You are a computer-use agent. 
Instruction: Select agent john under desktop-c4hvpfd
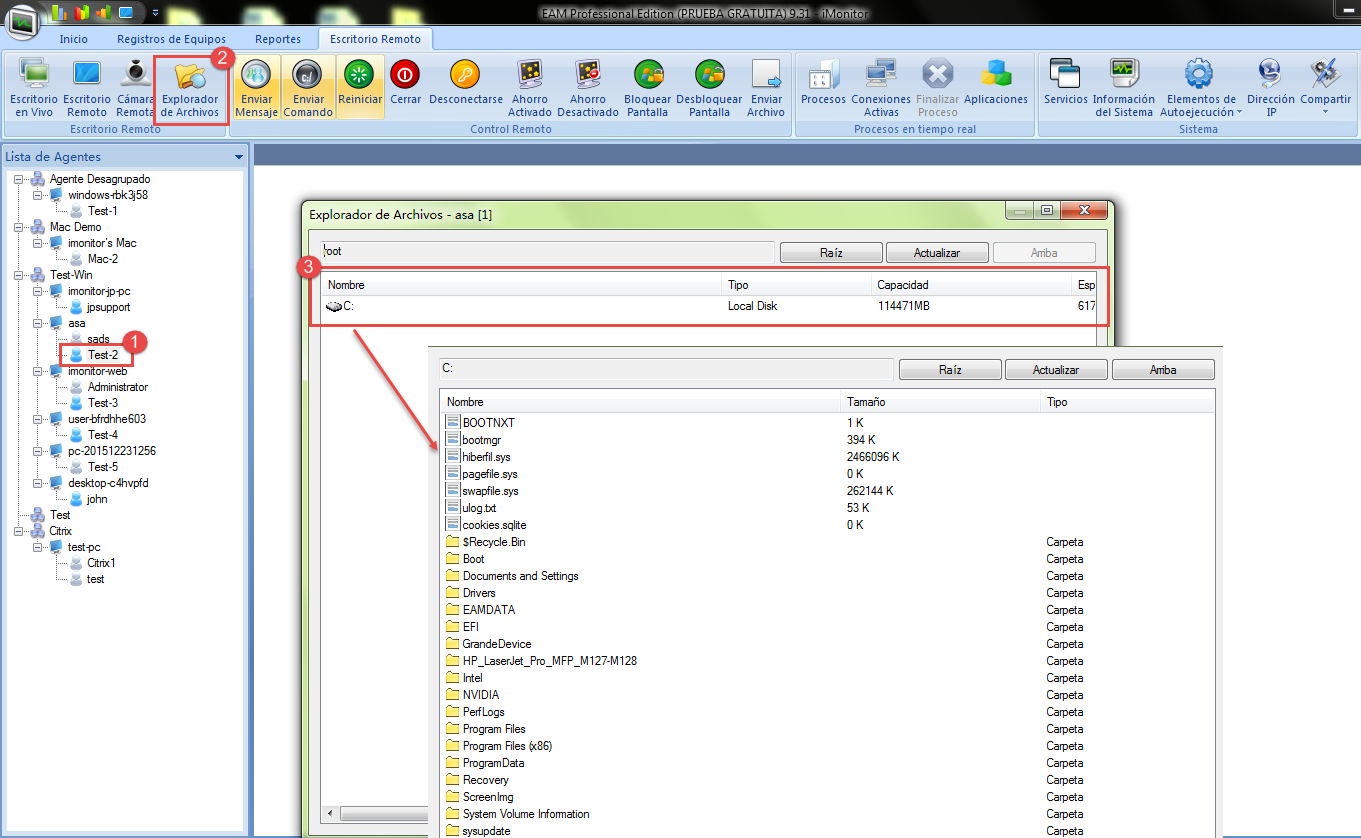[x=97, y=499]
